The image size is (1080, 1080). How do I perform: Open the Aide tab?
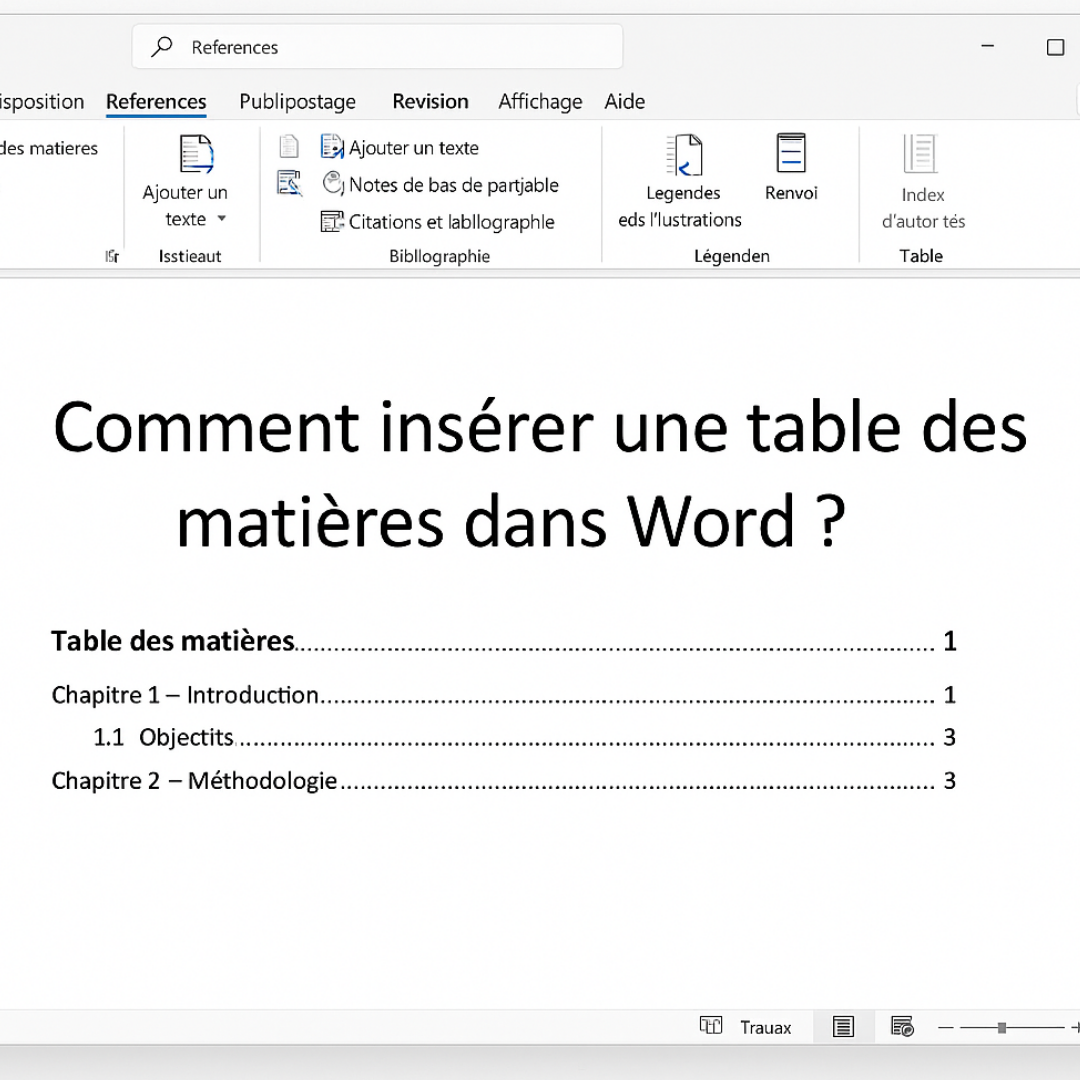625,101
